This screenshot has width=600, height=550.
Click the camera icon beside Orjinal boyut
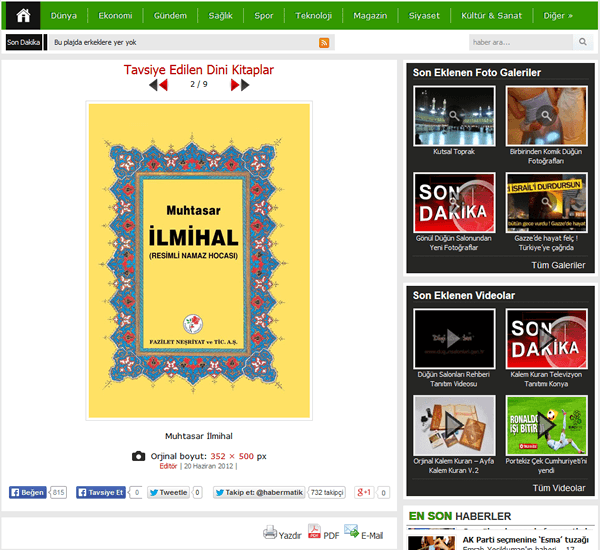click(x=138, y=456)
